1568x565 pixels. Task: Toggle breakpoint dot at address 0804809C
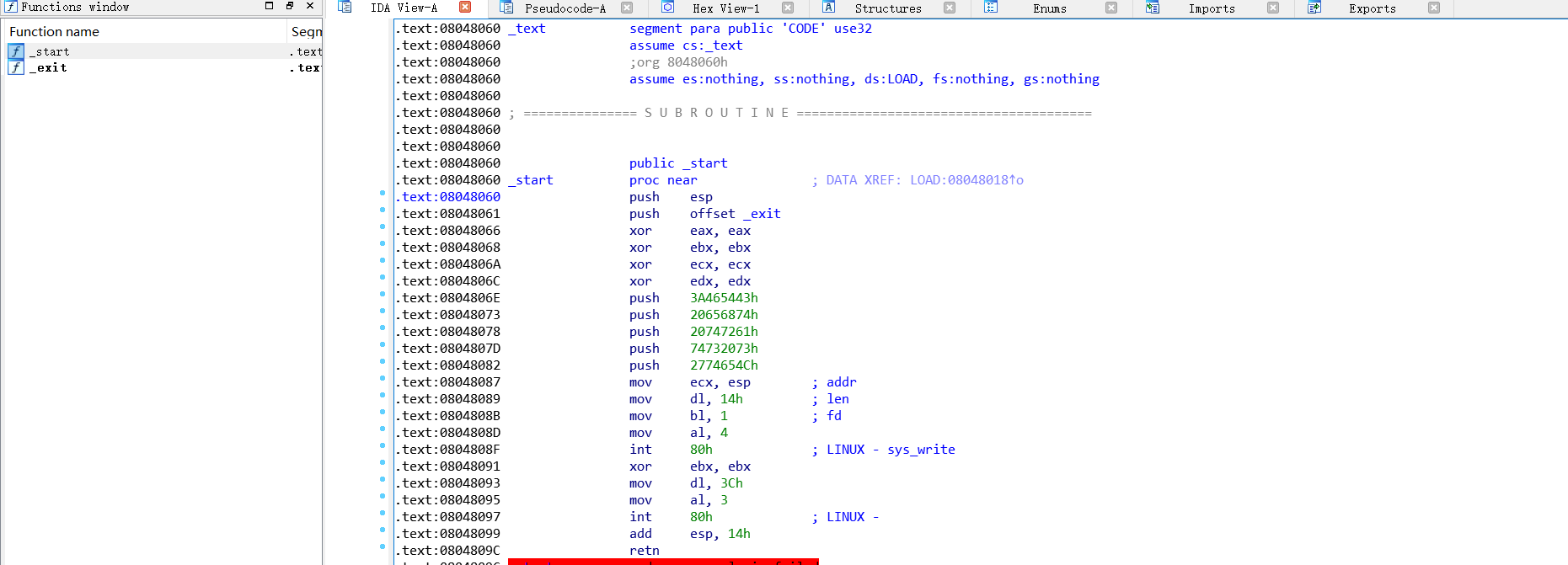pos(383,547)
